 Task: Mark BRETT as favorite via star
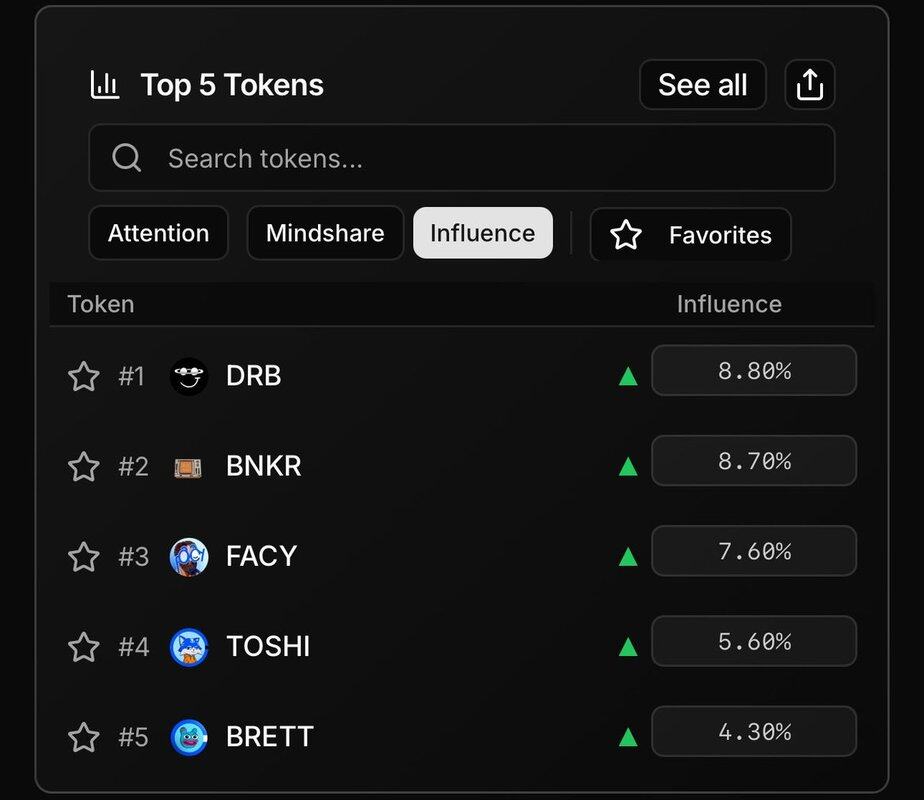(84, 737)
